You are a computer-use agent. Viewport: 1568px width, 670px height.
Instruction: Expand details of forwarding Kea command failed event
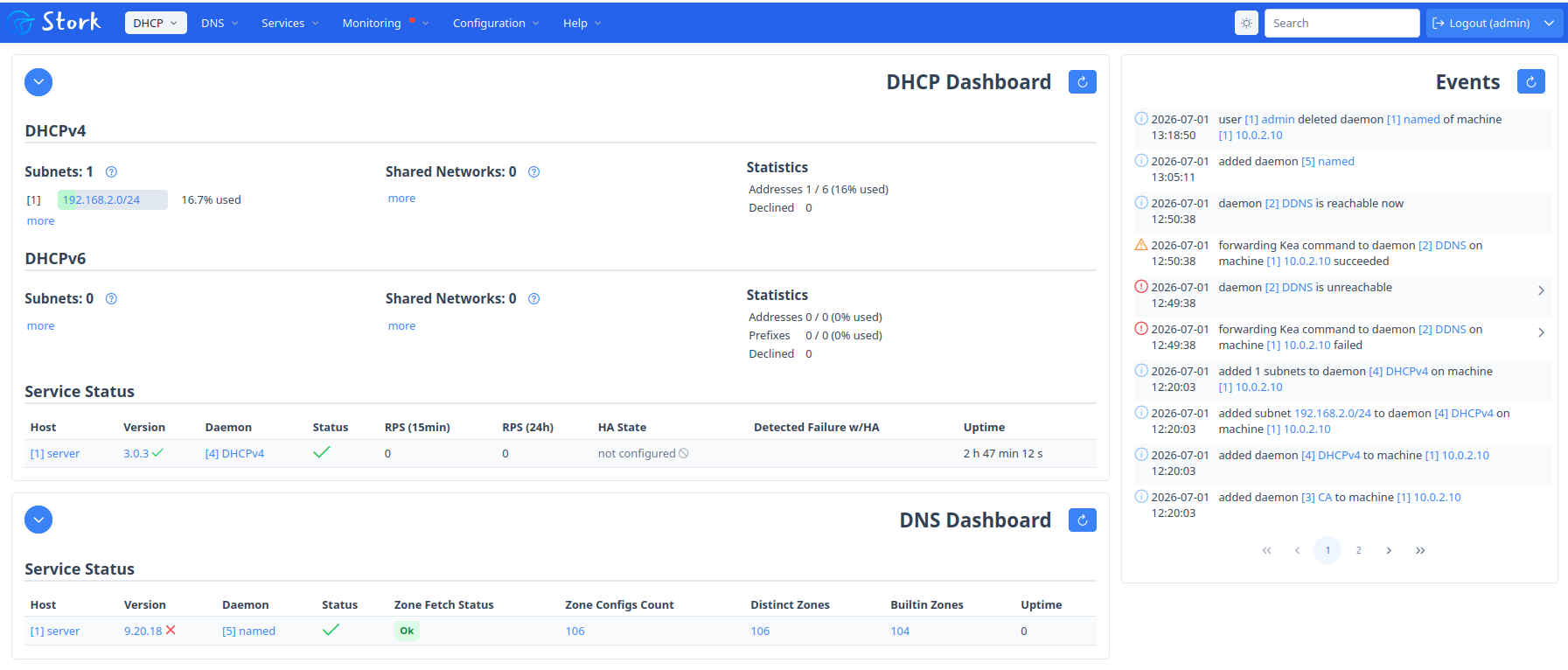1541,332
